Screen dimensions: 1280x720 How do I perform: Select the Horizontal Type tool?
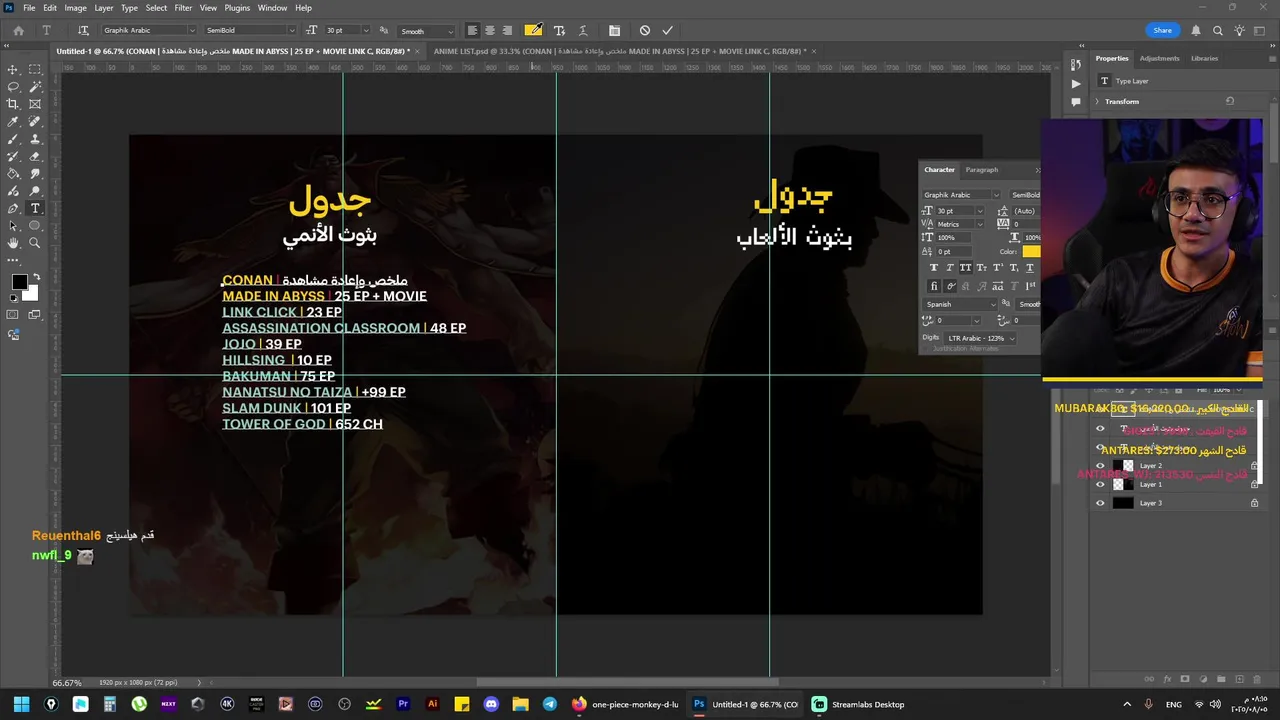(x=35, y=208)
